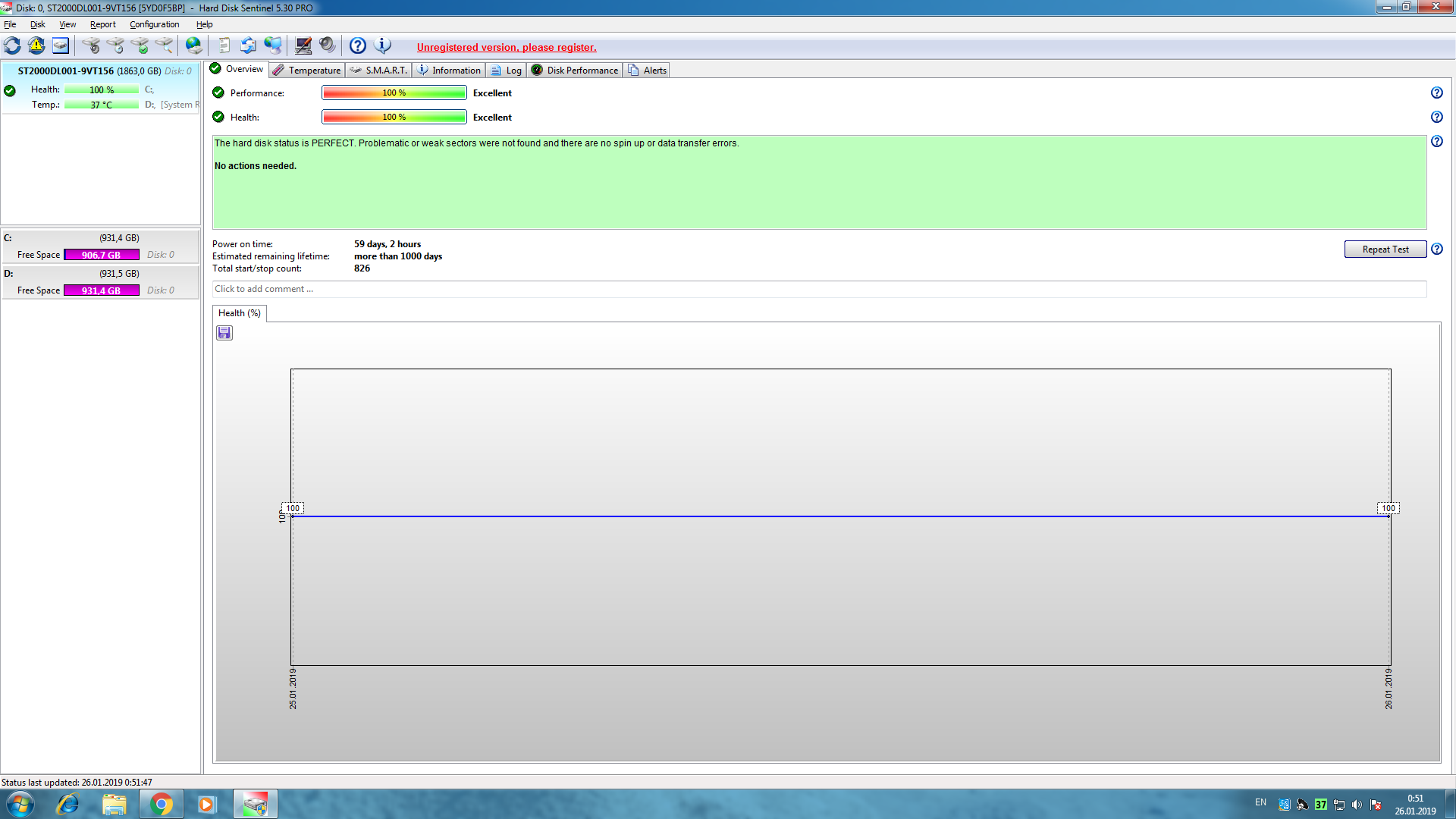Viewport: 1456px width, 819px height.
Task: Open the Report menu
Action: (102, 24)
